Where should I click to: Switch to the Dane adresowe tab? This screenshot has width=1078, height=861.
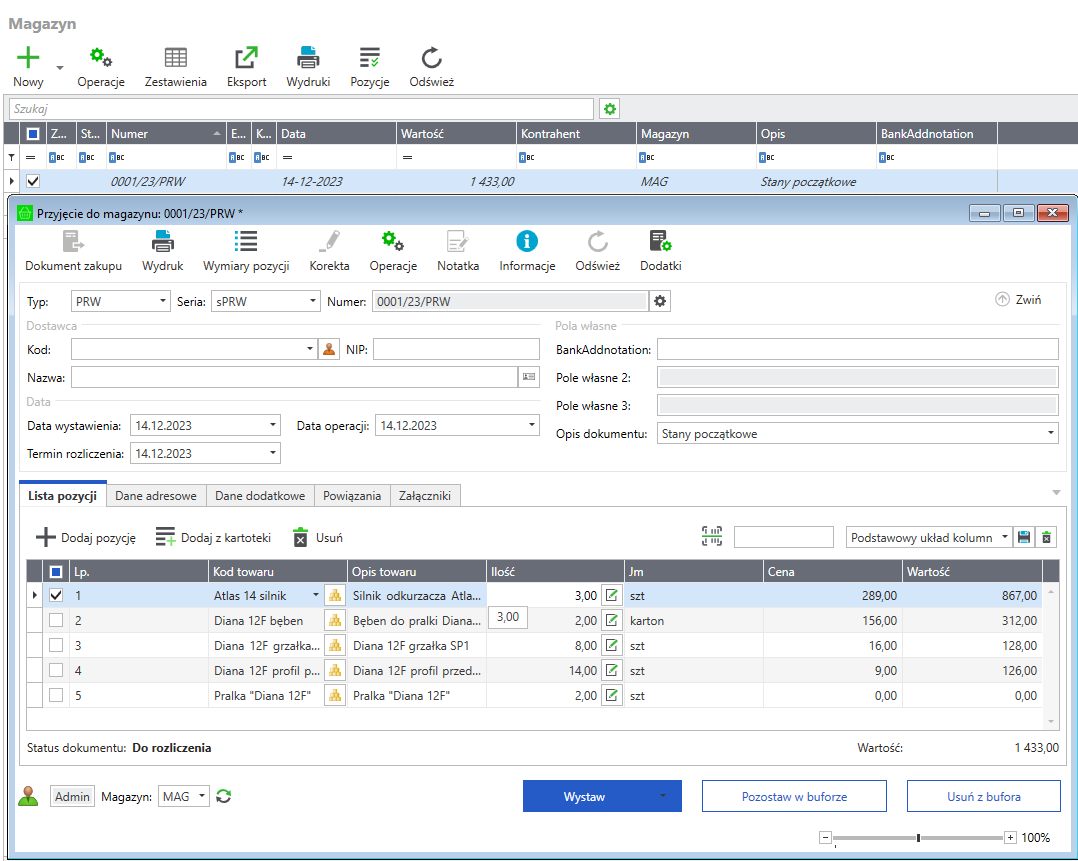(x=156, y=496)
